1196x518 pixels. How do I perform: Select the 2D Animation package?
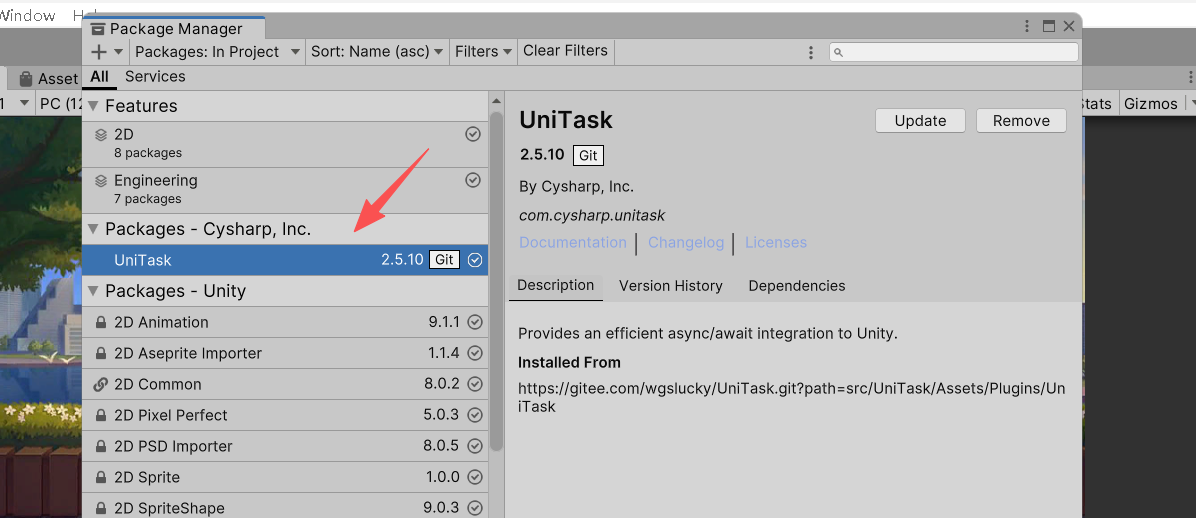[285, 322]
